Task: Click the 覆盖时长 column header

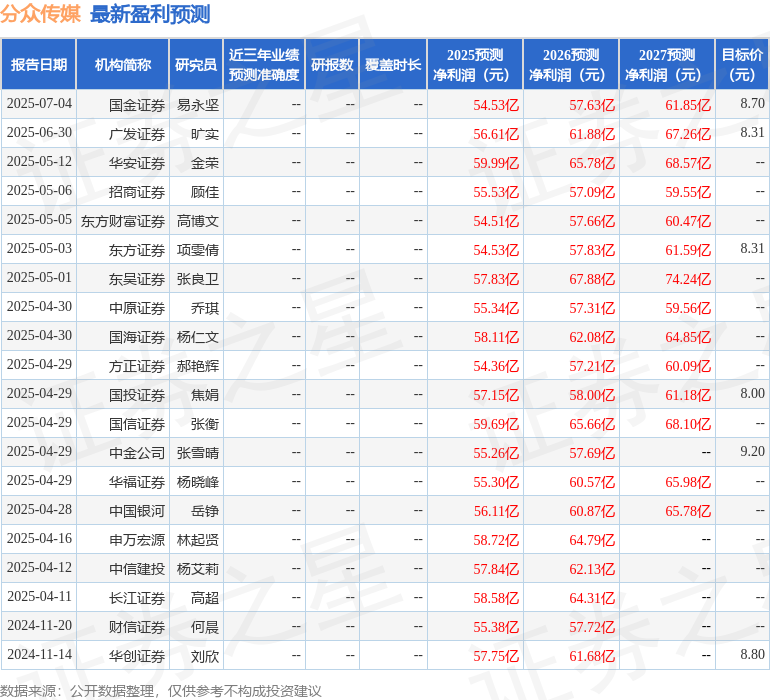Action: coord(393,64)
